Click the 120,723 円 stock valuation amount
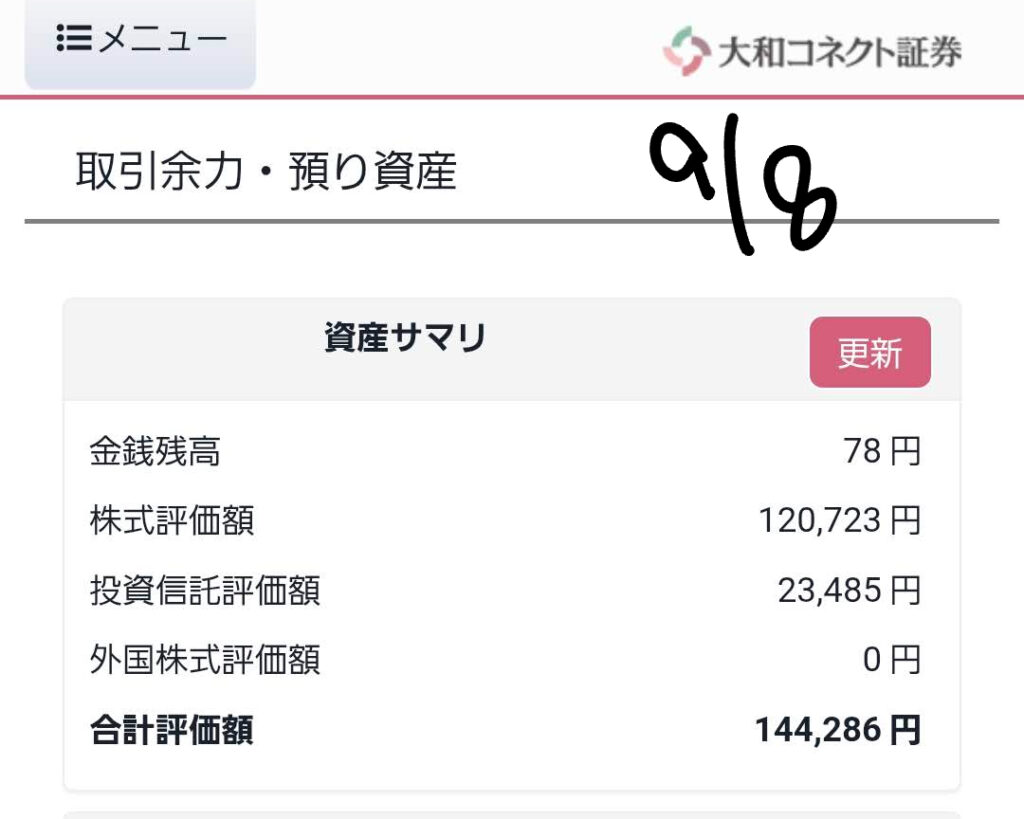The width and height of the screenshot is (1024, 819). [840, 521]
